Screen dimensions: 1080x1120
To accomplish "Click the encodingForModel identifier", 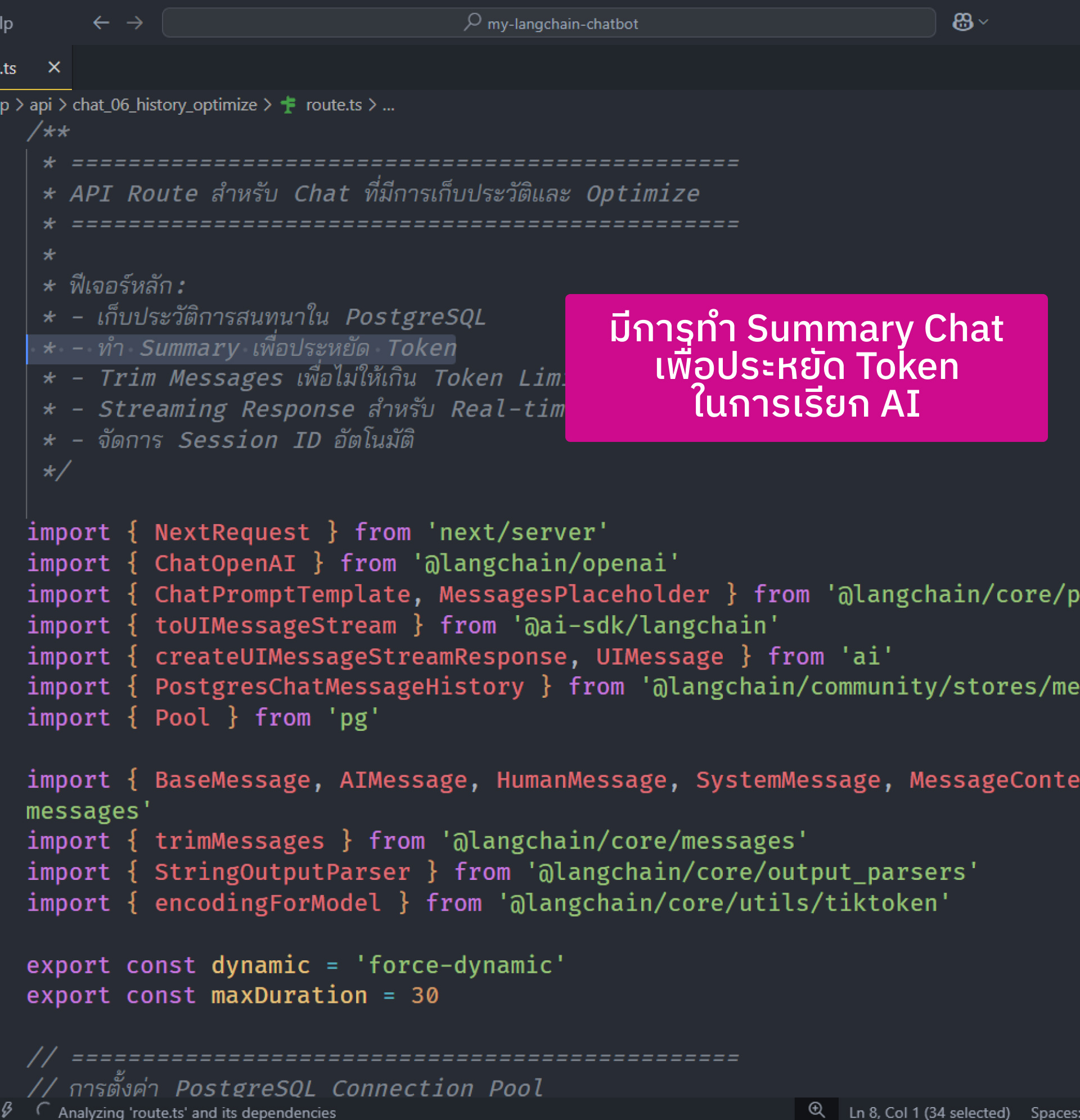I will tap(268, 902).
